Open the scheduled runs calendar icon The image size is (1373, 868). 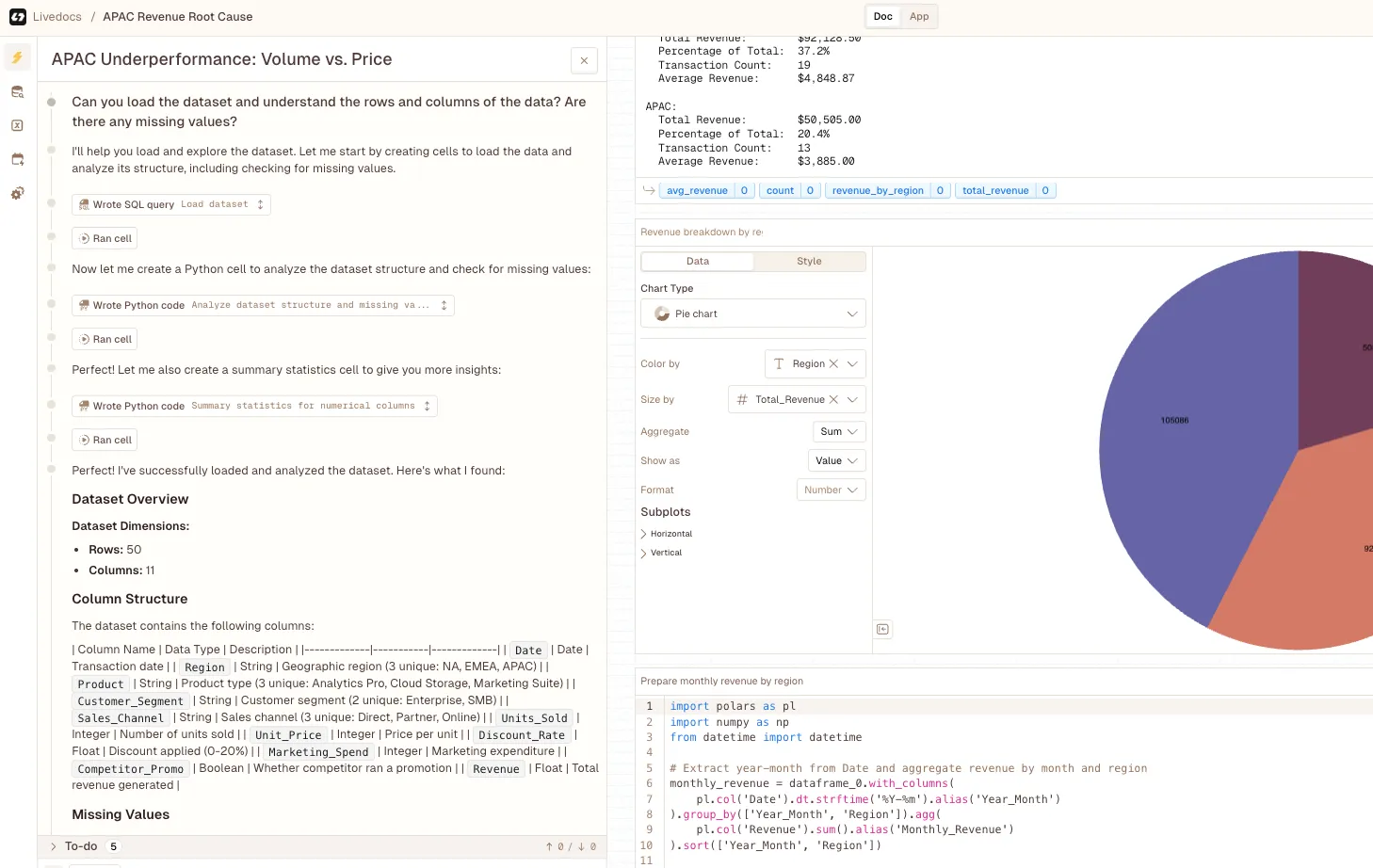coord(17,159)
